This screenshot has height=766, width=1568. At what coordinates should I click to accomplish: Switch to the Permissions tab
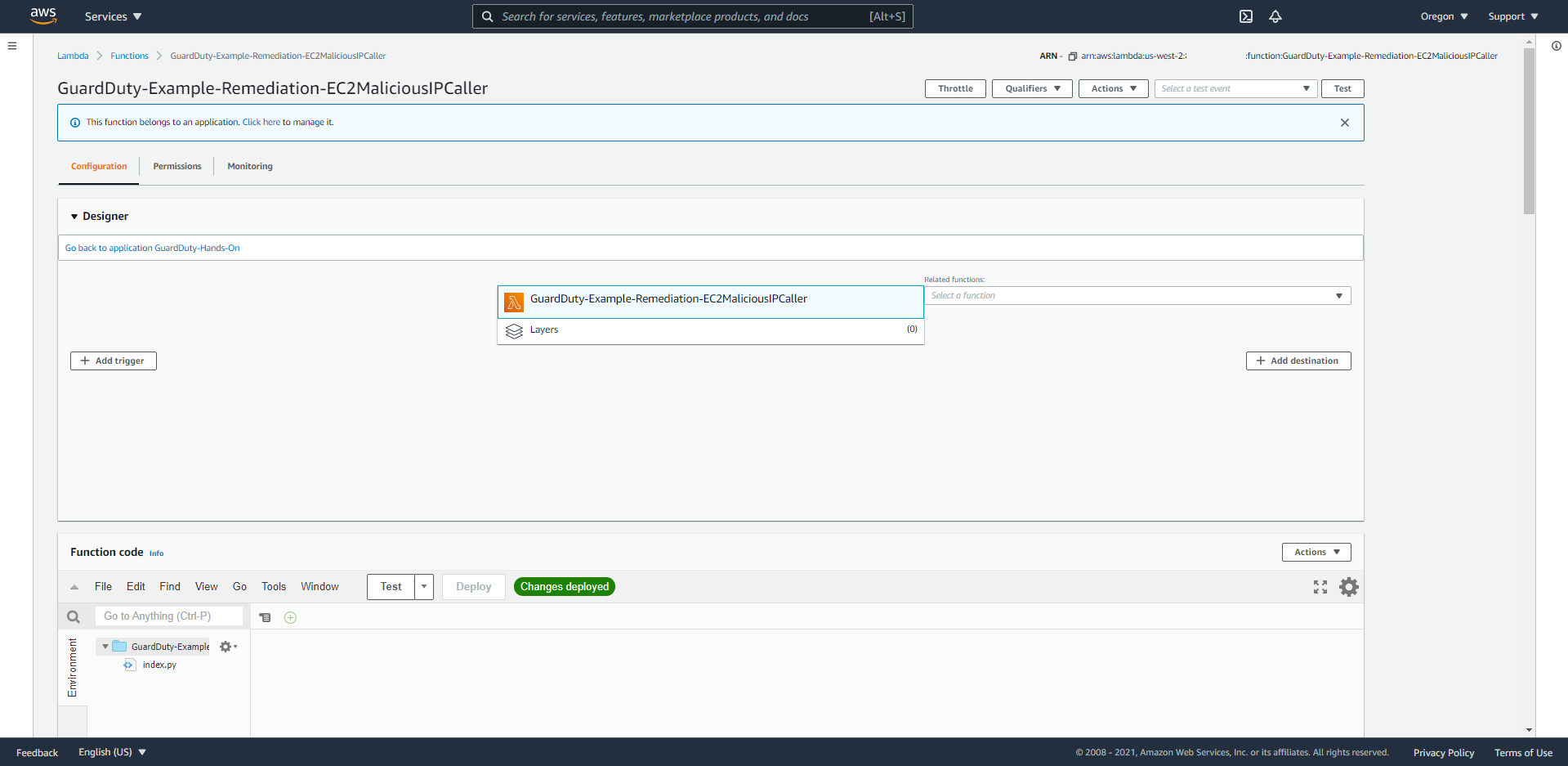click(177, 167)
